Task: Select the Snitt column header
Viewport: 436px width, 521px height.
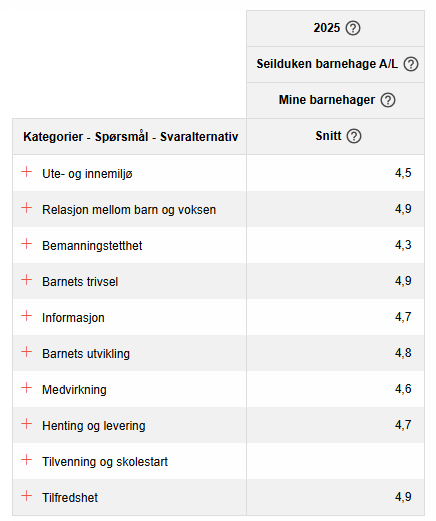Action: click(x=328, y=136)
